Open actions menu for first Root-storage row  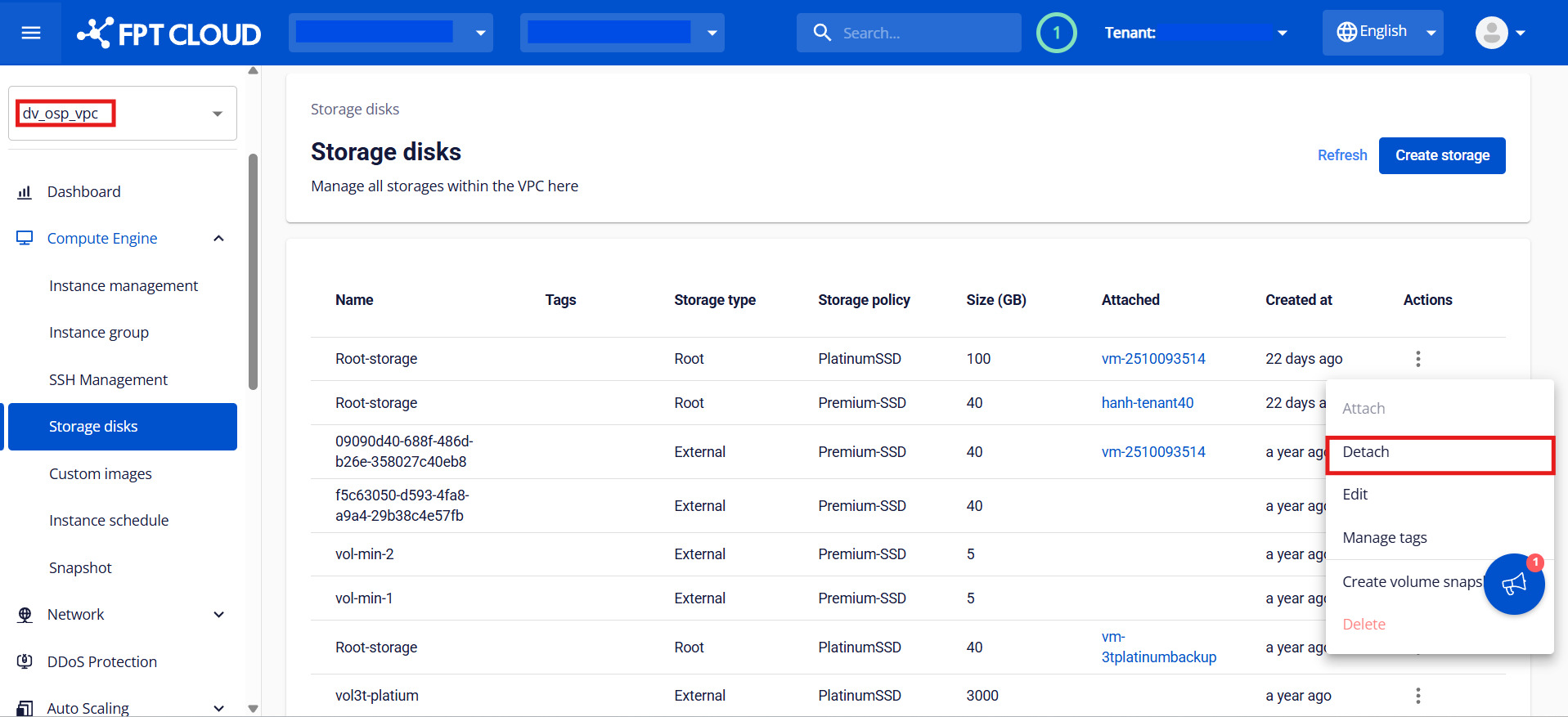click(1417, 359)
